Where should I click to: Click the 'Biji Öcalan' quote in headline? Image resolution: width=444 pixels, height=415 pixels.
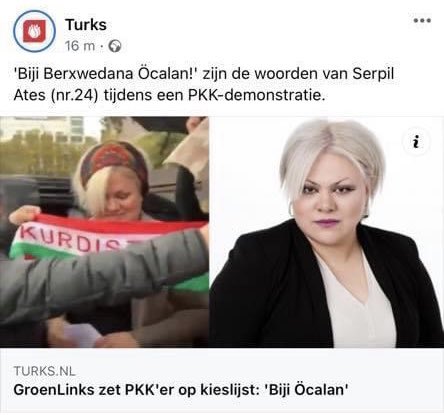pos(306,390)
